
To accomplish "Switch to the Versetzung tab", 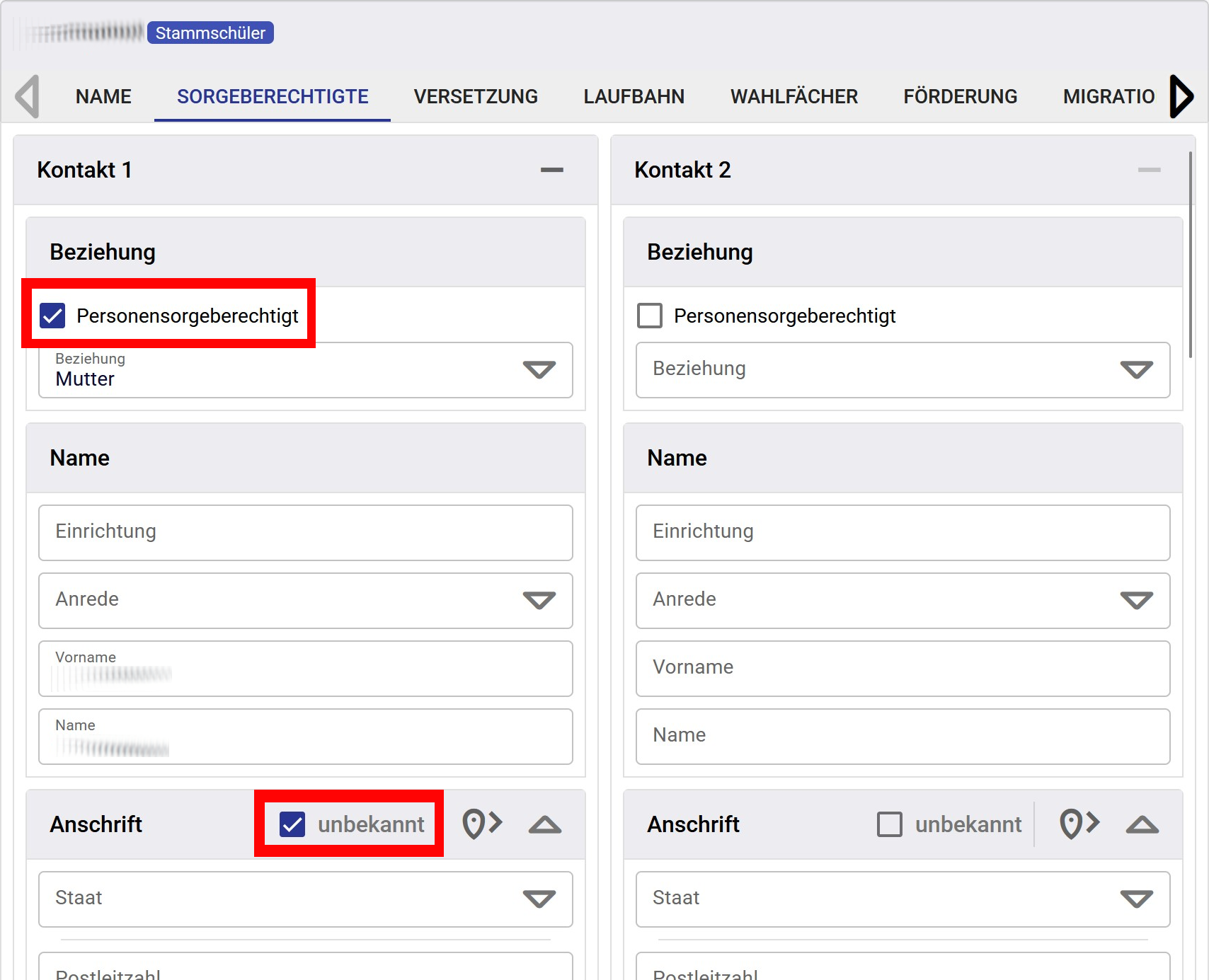I will 476,96.
